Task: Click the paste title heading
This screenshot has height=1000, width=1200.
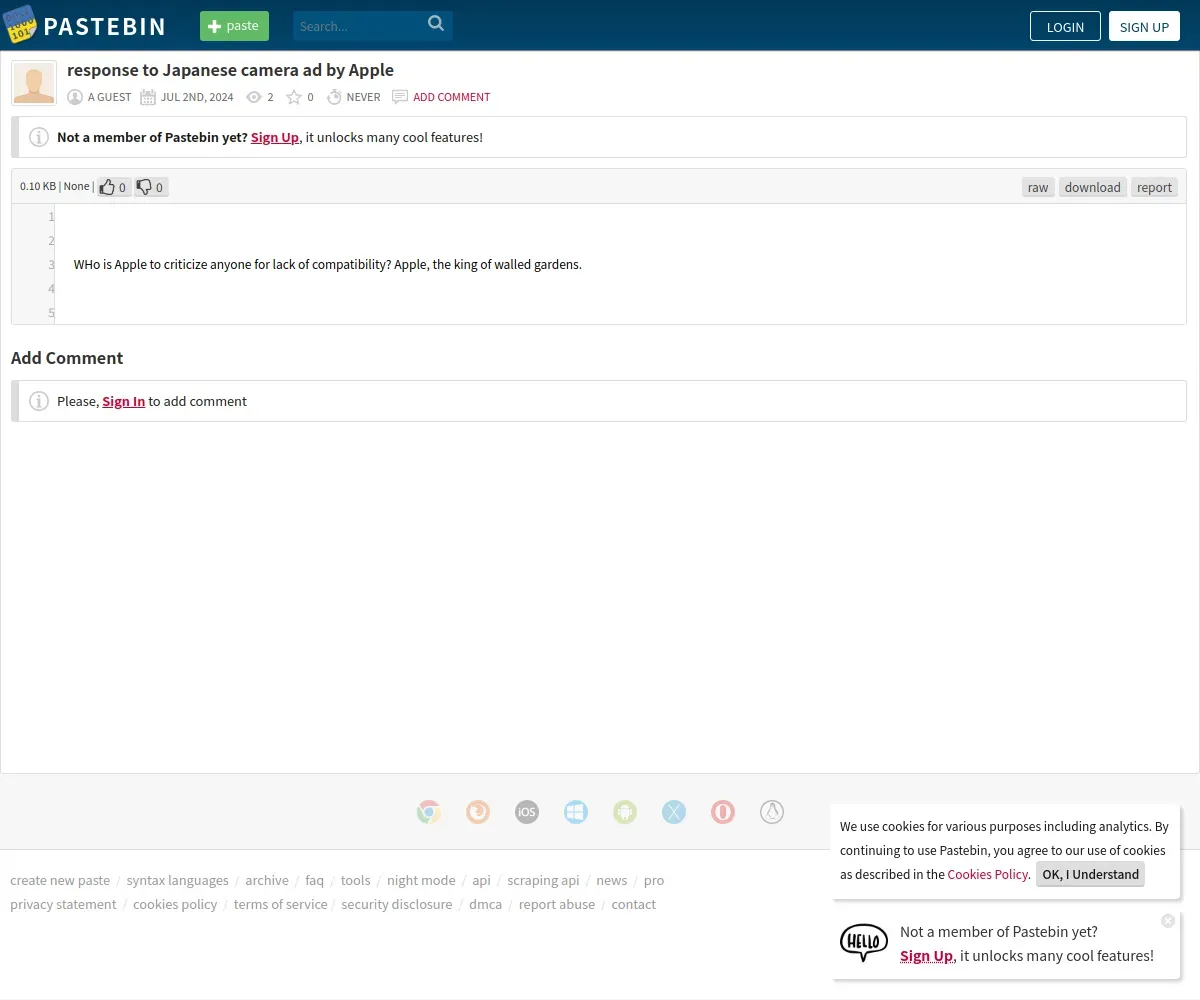Action: (231, 70)
